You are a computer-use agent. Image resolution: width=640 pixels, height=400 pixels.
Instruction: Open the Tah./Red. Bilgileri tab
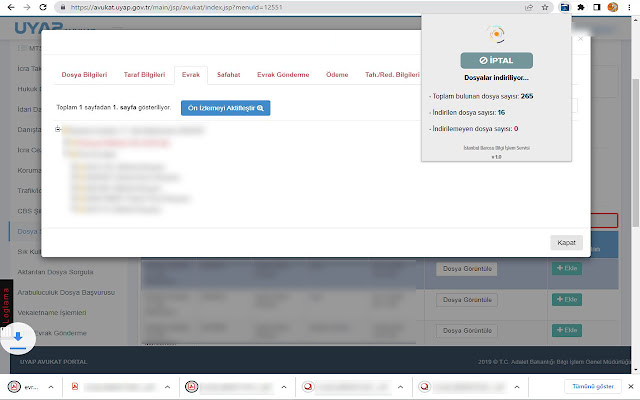392,75
